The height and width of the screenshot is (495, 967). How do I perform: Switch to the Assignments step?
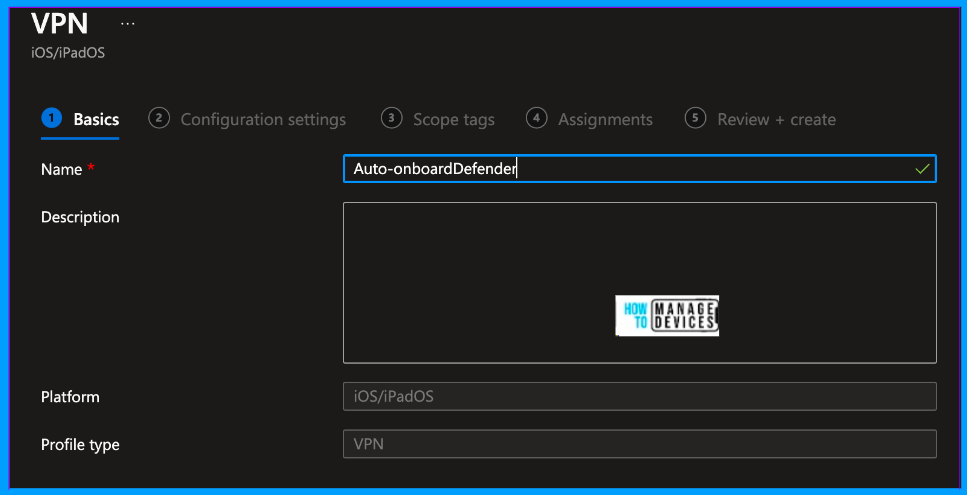(x=590, y=120)
